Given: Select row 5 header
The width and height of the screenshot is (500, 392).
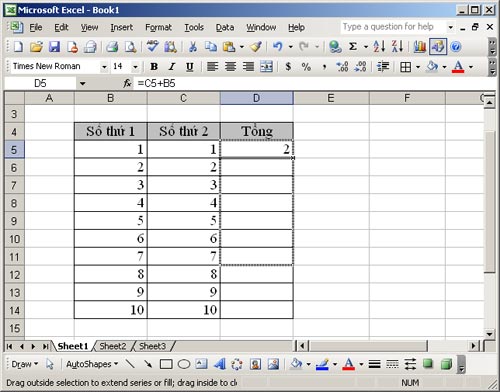Looking at the screenshot, I should tap(14, 149).
